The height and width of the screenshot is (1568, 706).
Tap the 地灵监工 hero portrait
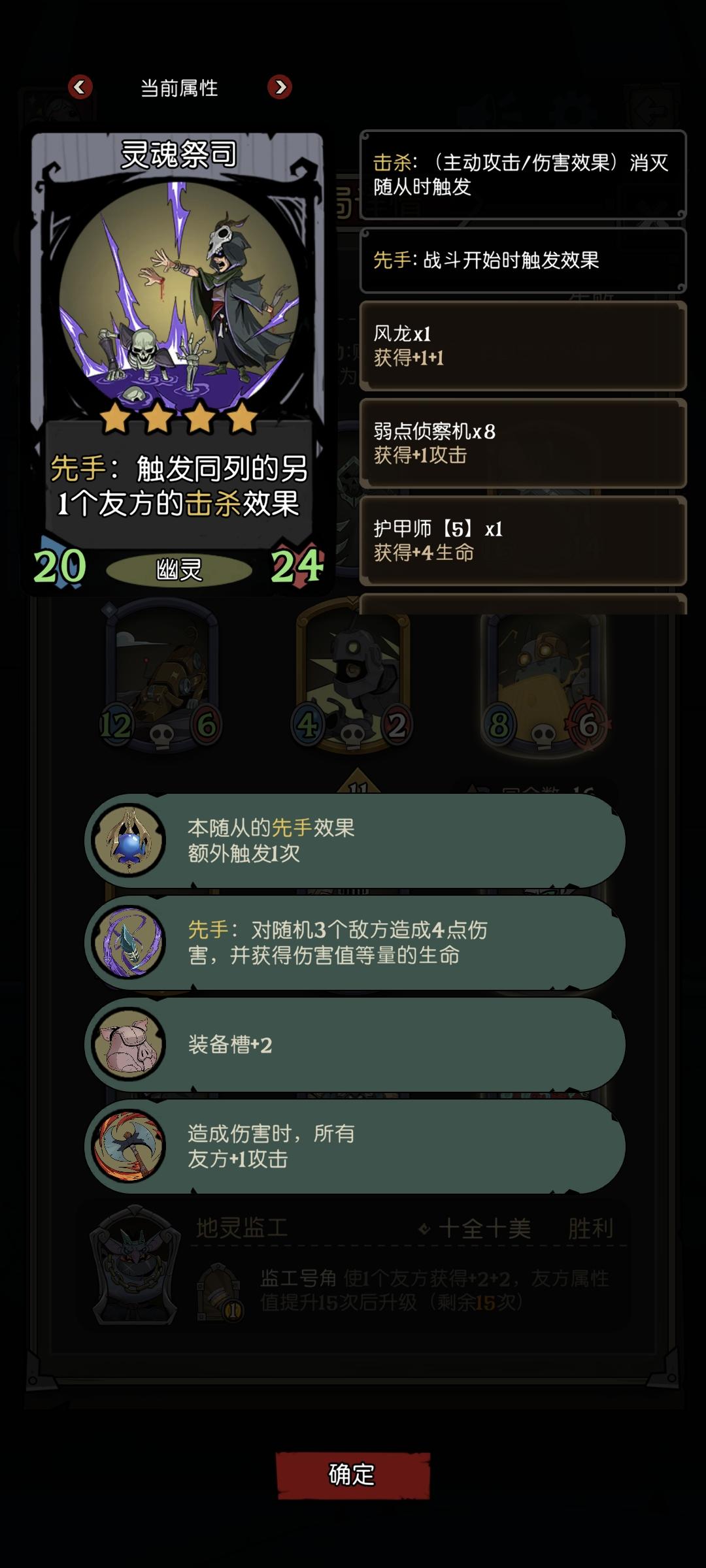pyautogui.click(x=135, y=1266)
